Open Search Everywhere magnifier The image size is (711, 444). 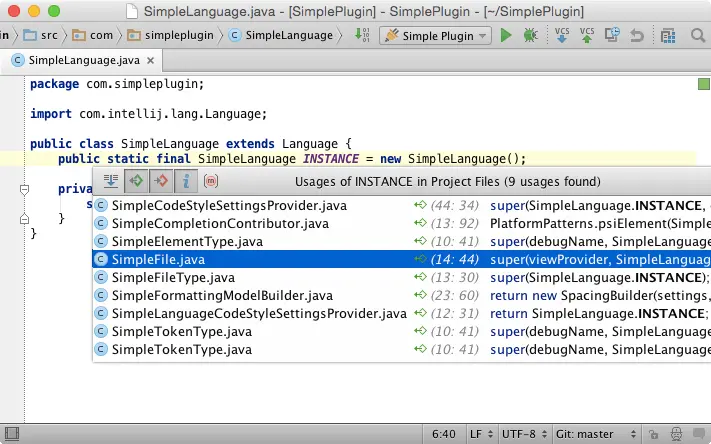pos(697,35)
